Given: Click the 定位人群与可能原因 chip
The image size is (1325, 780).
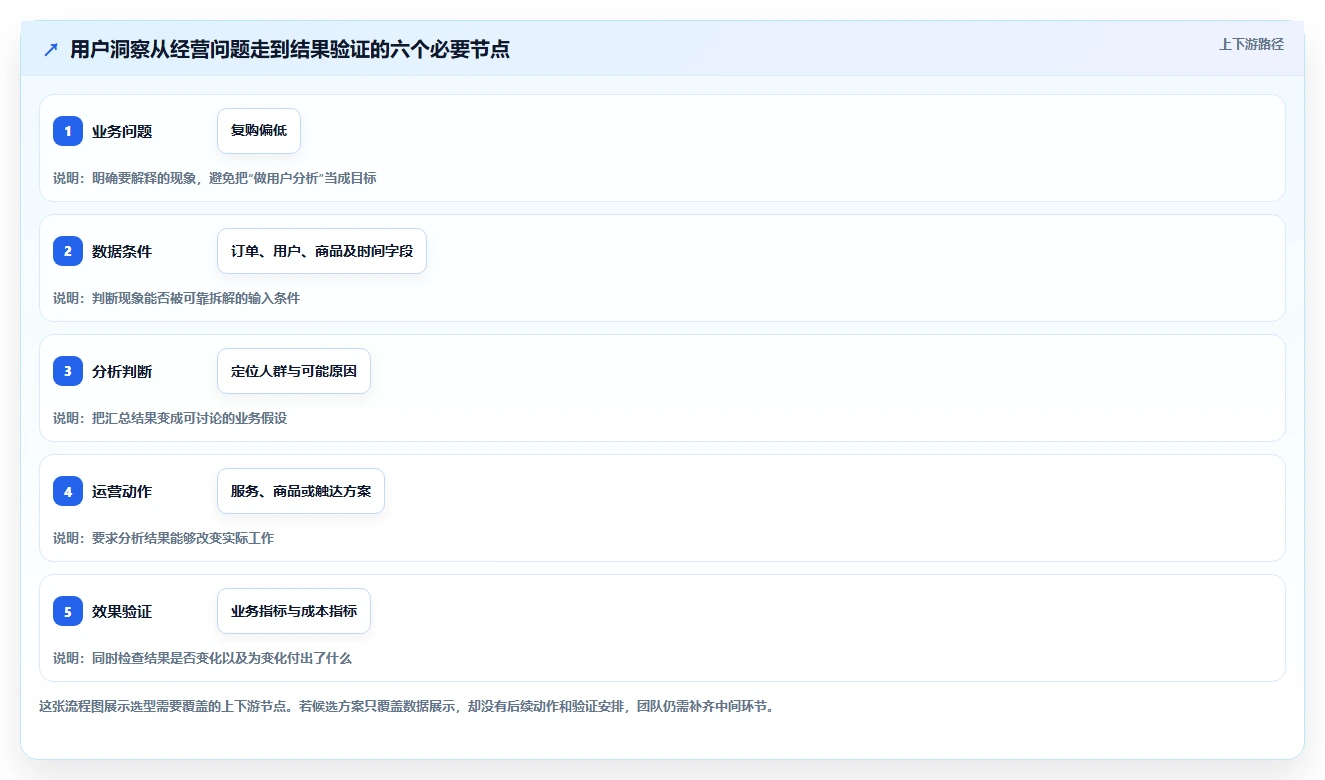Looking at the screenshot, I should click(x=294, y=371).
